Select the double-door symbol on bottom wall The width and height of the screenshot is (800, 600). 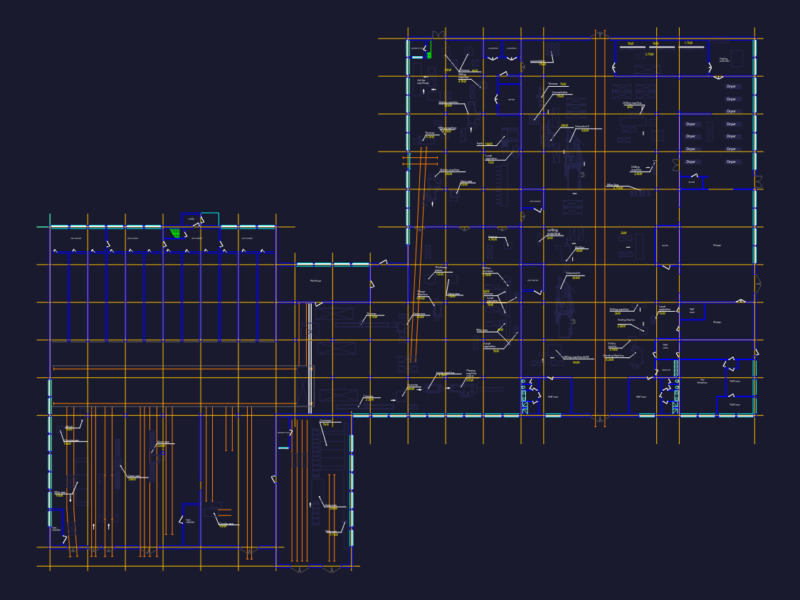600,420
